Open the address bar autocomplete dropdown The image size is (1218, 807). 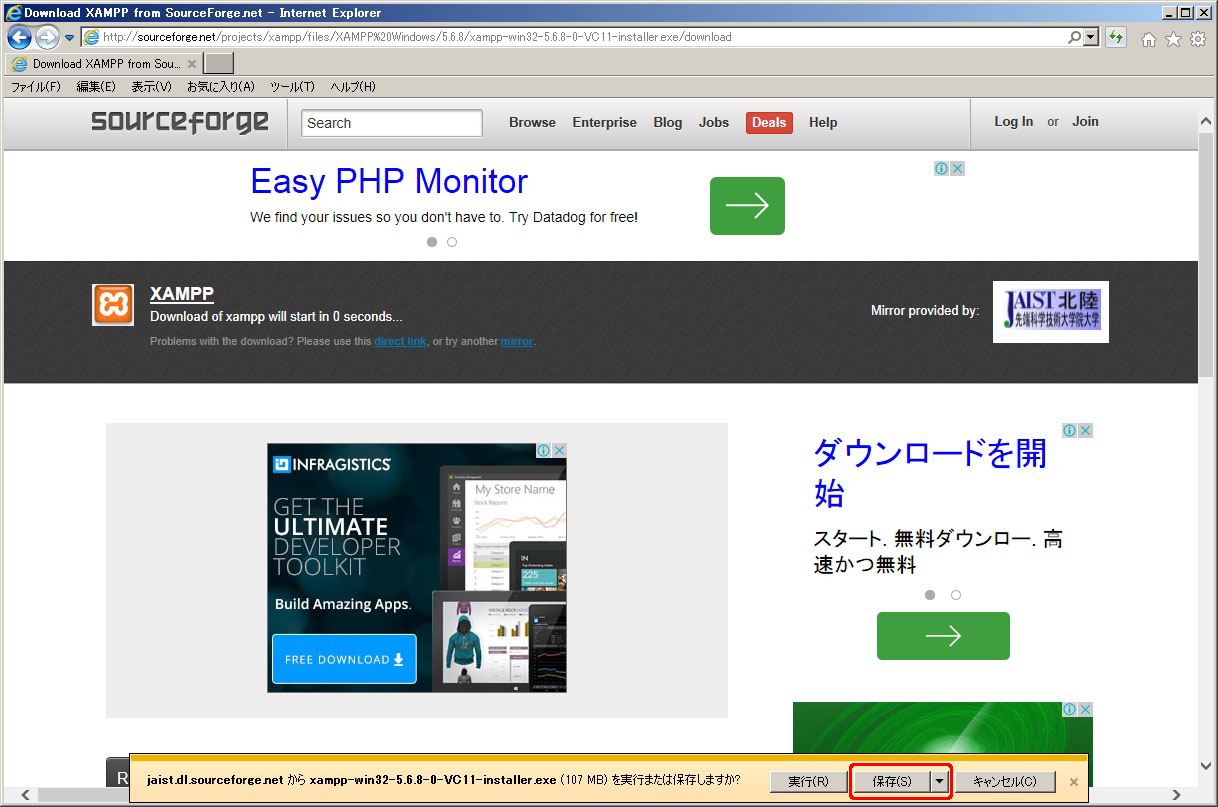coord(1090,38)
